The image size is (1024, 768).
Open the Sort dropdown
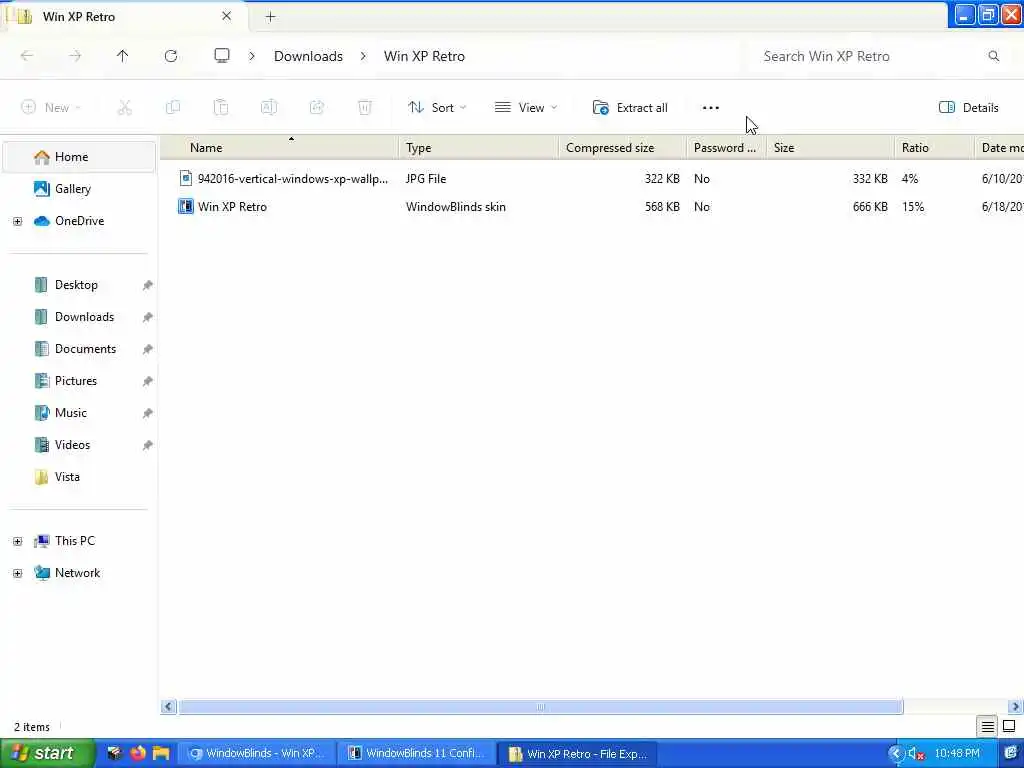(x=437, y=108)
